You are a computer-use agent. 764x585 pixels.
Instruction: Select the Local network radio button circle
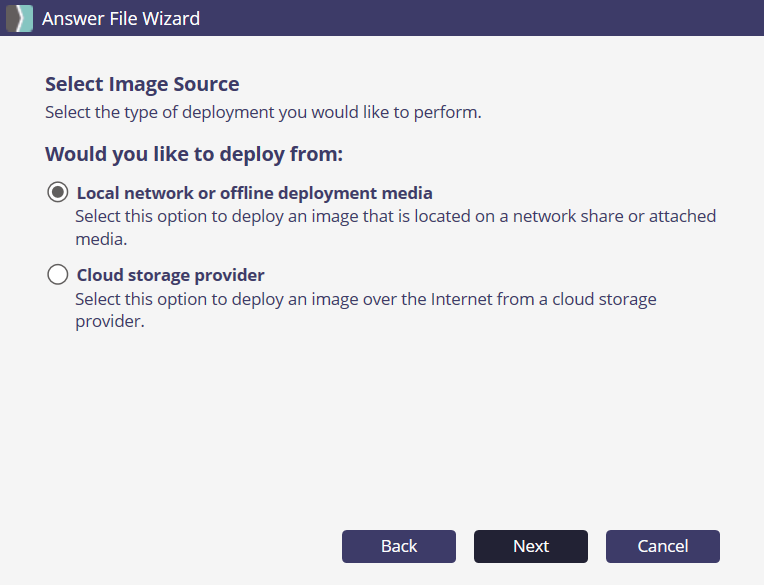coord(58,193)
